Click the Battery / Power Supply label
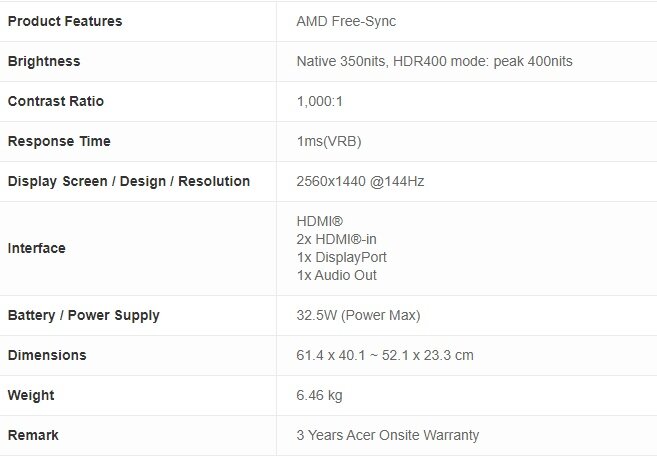The height and width of the screenshot is (458, 657). point(84,315)
